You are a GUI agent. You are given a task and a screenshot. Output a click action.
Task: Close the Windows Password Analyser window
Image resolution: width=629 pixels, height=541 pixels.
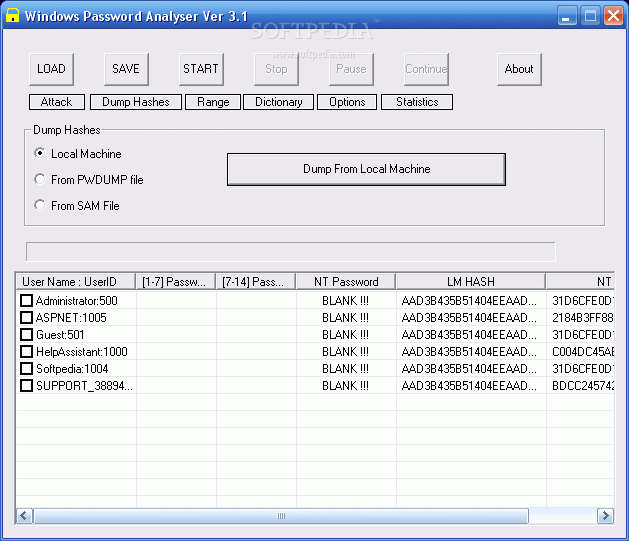[x=614, y=16]
